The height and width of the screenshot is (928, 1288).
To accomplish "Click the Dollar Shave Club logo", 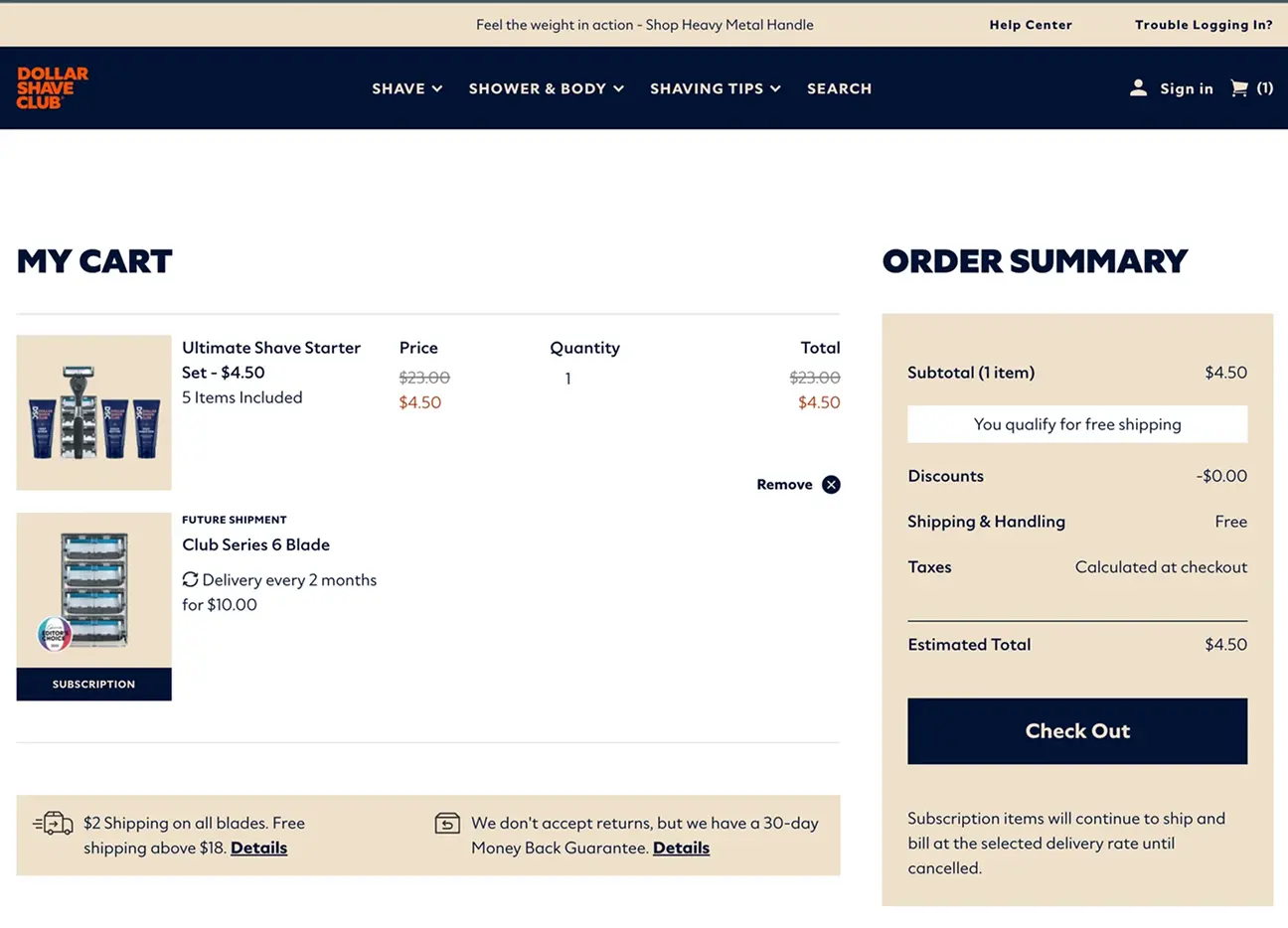I will point(53,87).
